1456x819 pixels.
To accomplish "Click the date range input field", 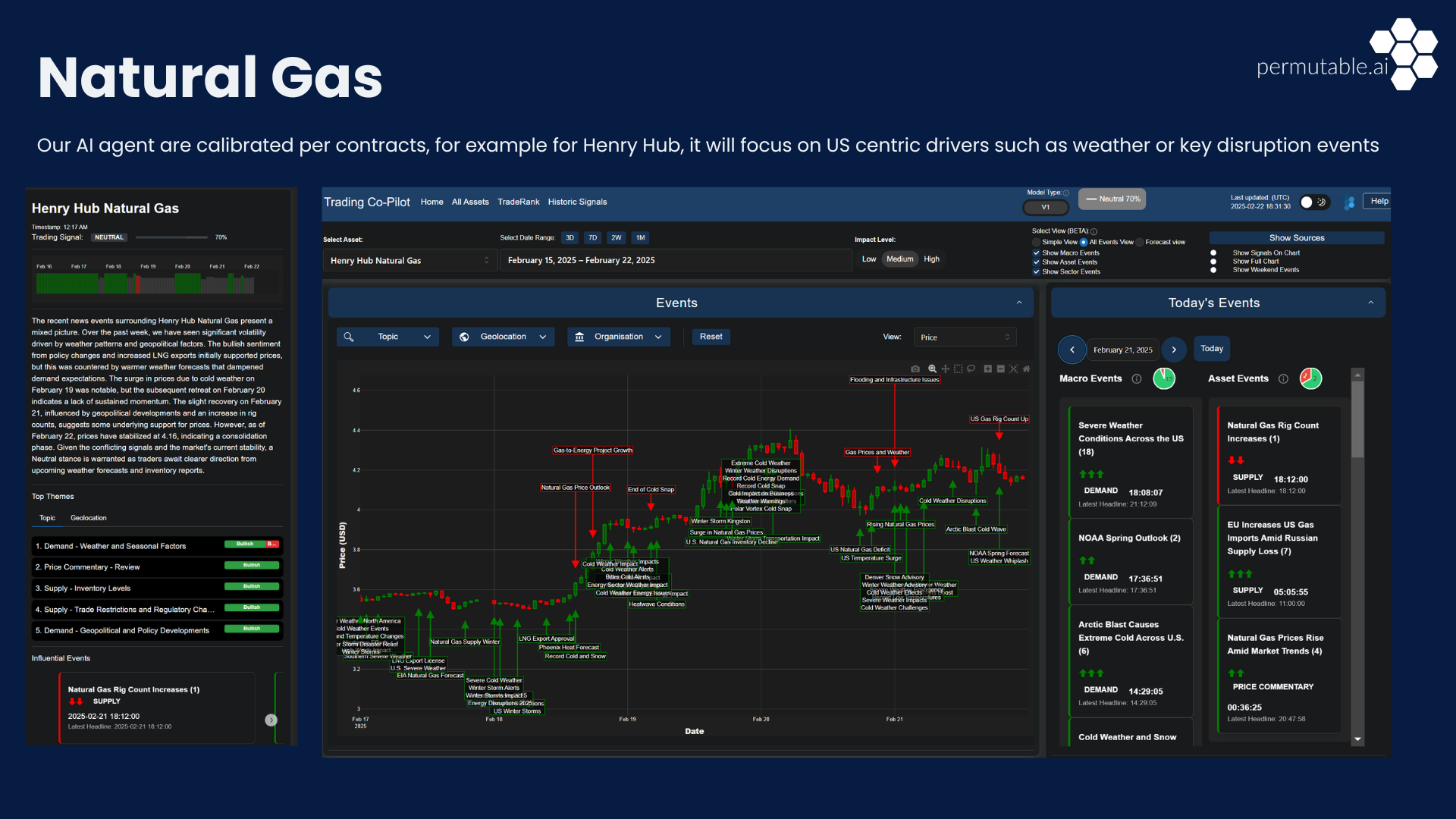I will pos(675,260).
